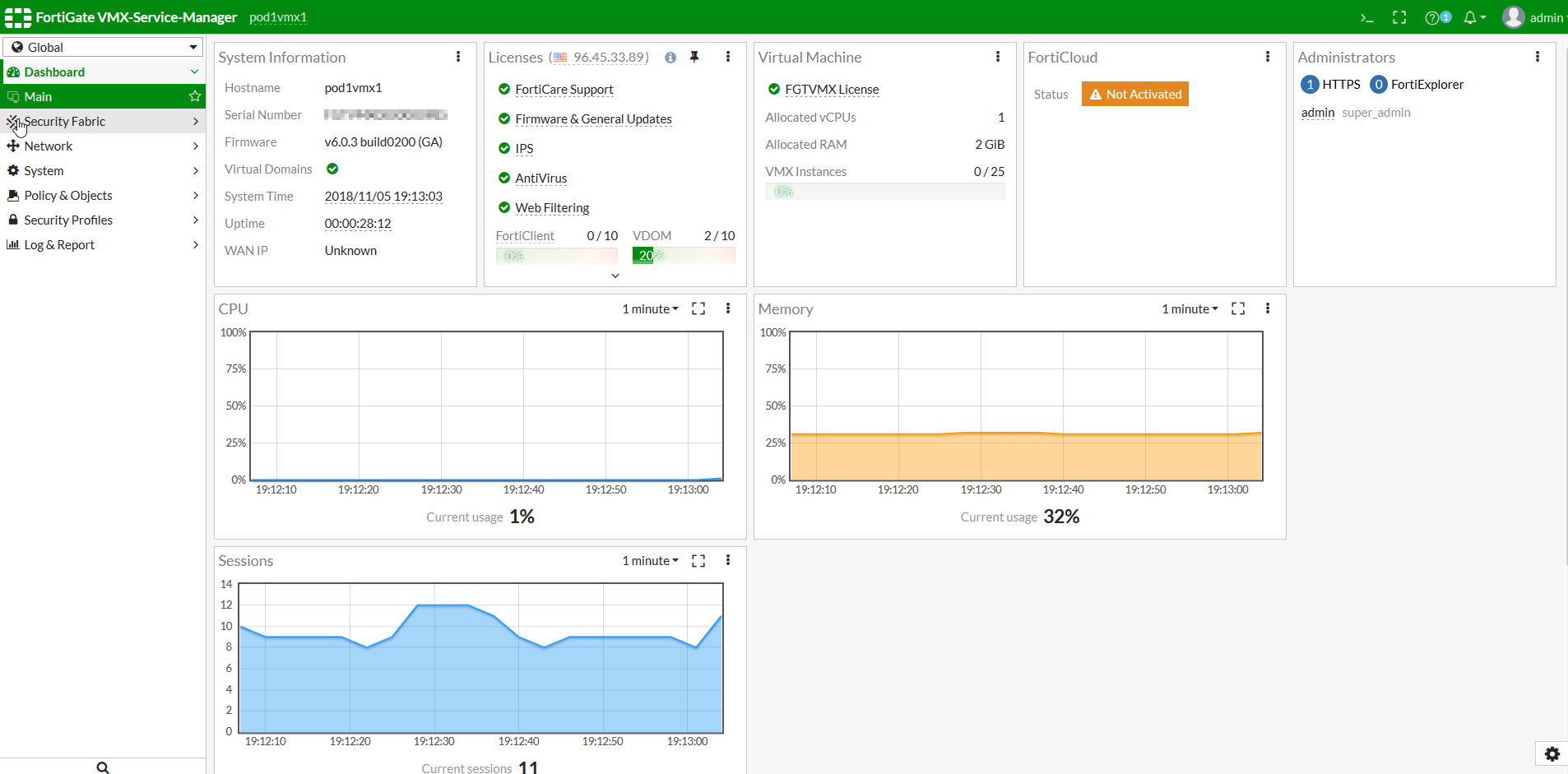Open FortiCloud widget options menu
The height and width of the screenshot is (774, 1568).
(1268, 57)
